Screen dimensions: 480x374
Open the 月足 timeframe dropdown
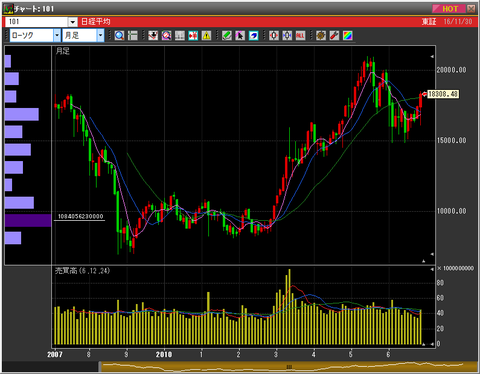coord(83,35)
